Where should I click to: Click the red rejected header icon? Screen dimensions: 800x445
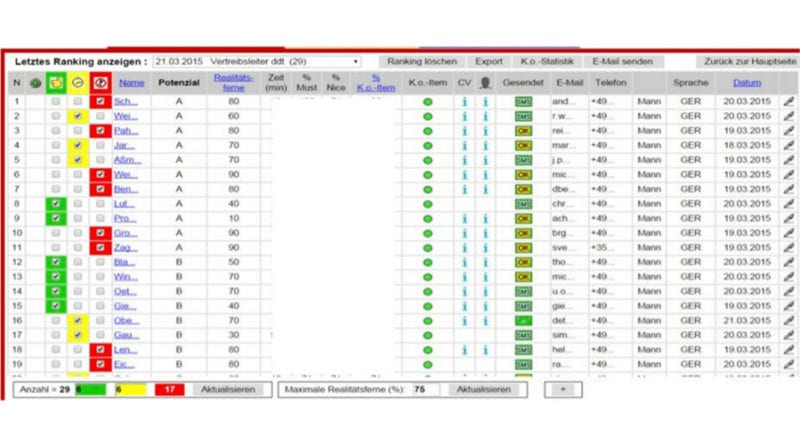click(x=100, y=83)
